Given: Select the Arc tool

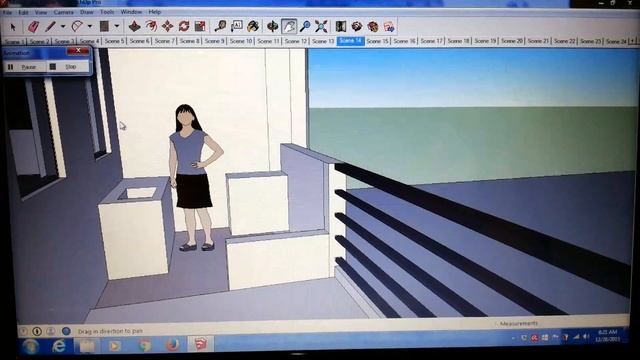Looking at the screenshot, I should (76, 27).
